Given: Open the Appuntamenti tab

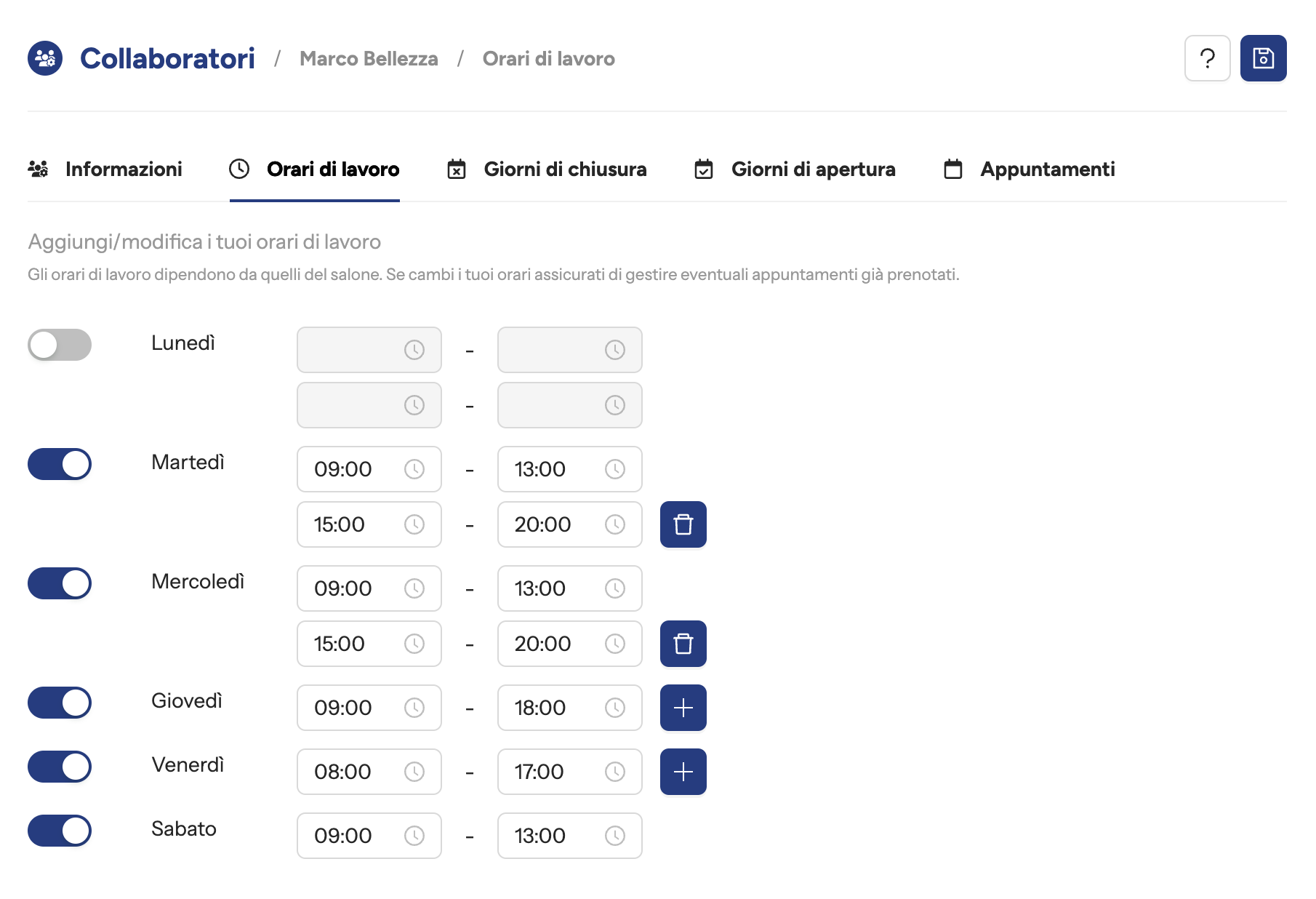Looking at the screenshot, I should (1029, 169).
